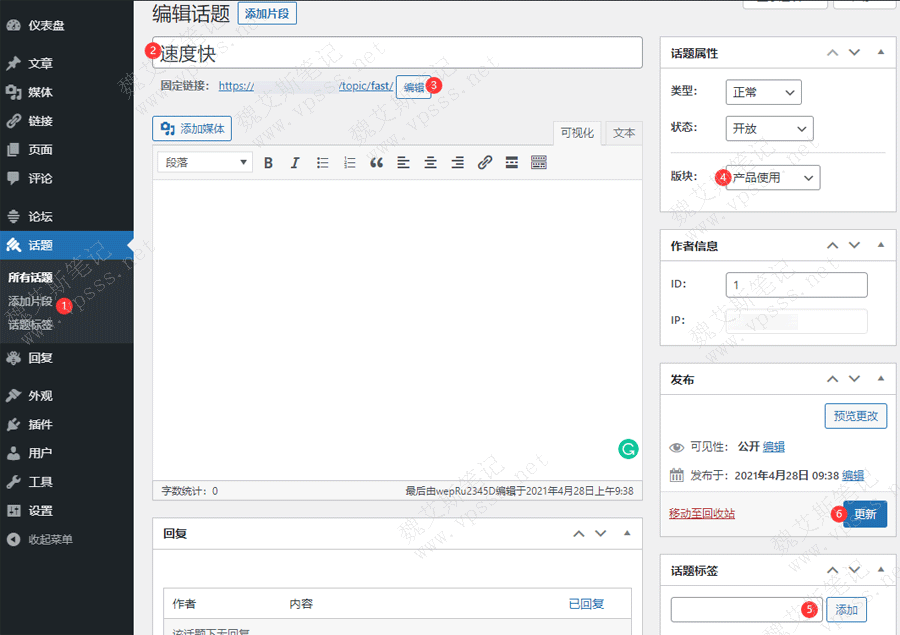This screenshot has height=635, width=900.
Task: Insert a numbered list
Action: point(350,163)
